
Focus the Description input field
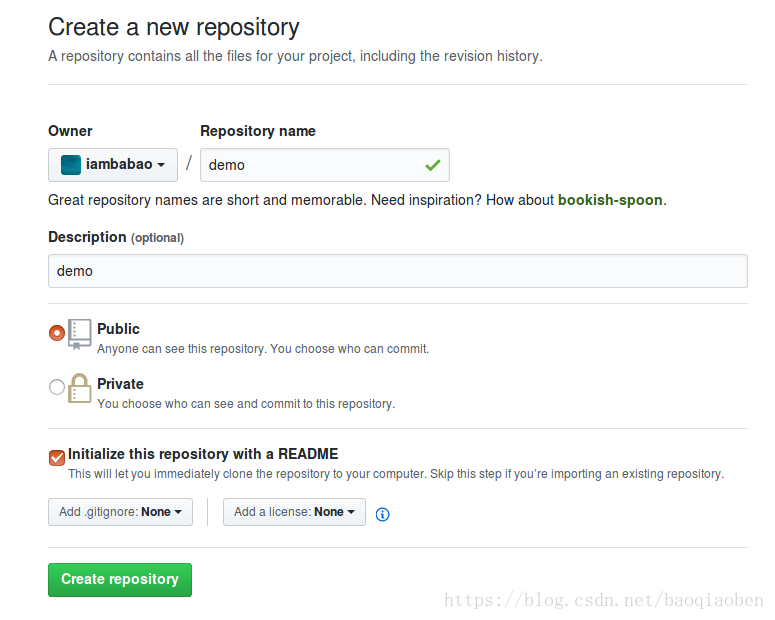[x=397, y=271]
